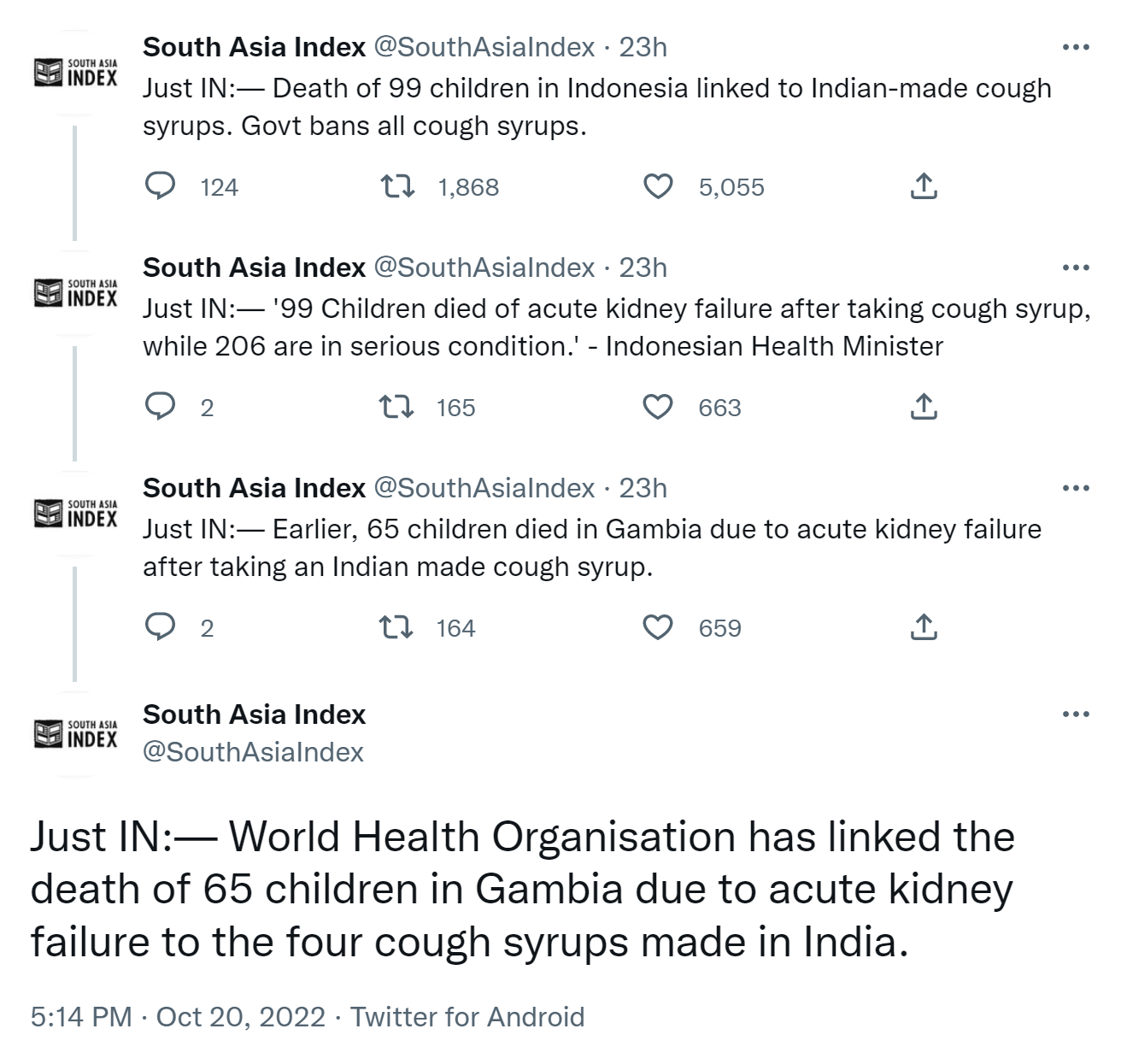Open South Asia Index avatar on main tweet
This screenshot has height=1064, width=1121.
point(75,733)
